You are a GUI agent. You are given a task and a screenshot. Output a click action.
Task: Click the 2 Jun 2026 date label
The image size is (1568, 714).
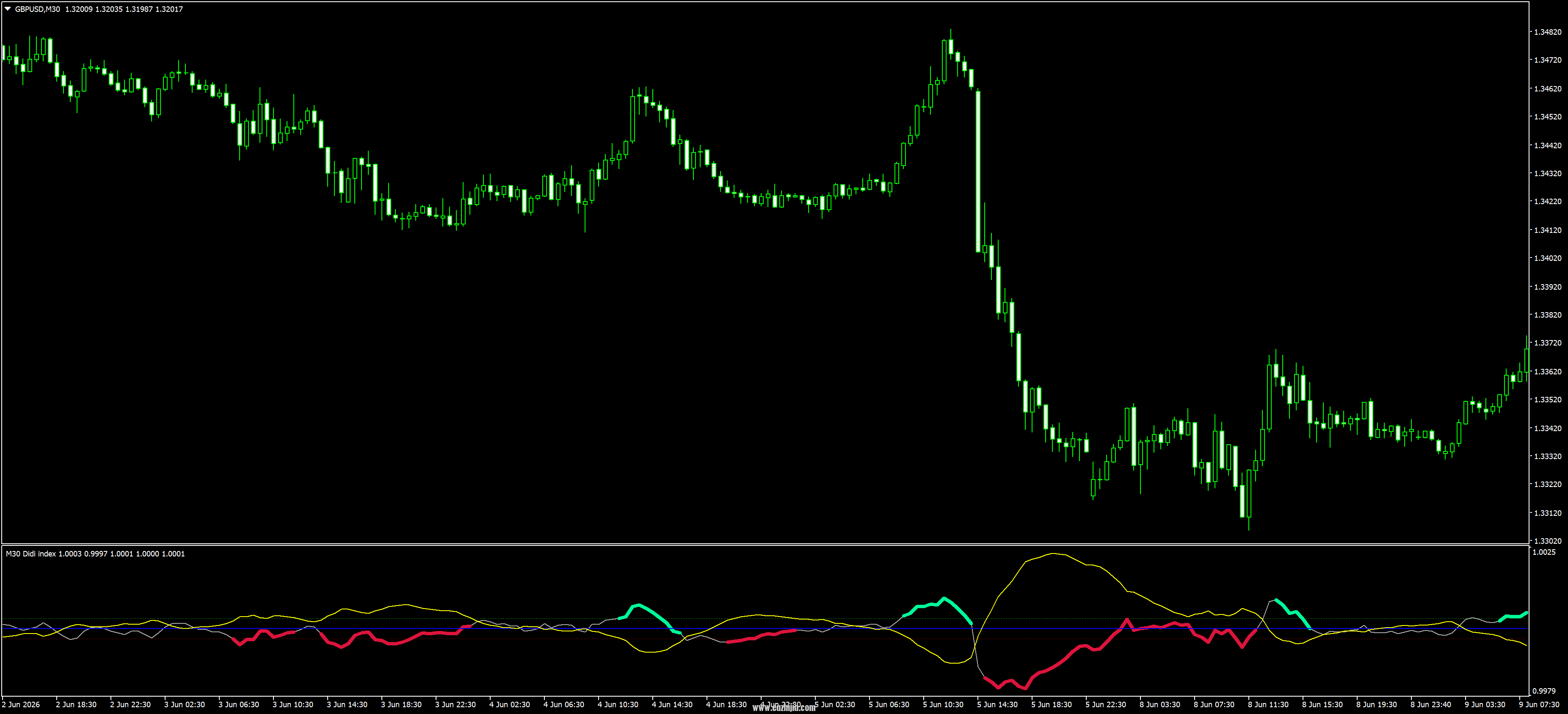click(x=21, y=704)
